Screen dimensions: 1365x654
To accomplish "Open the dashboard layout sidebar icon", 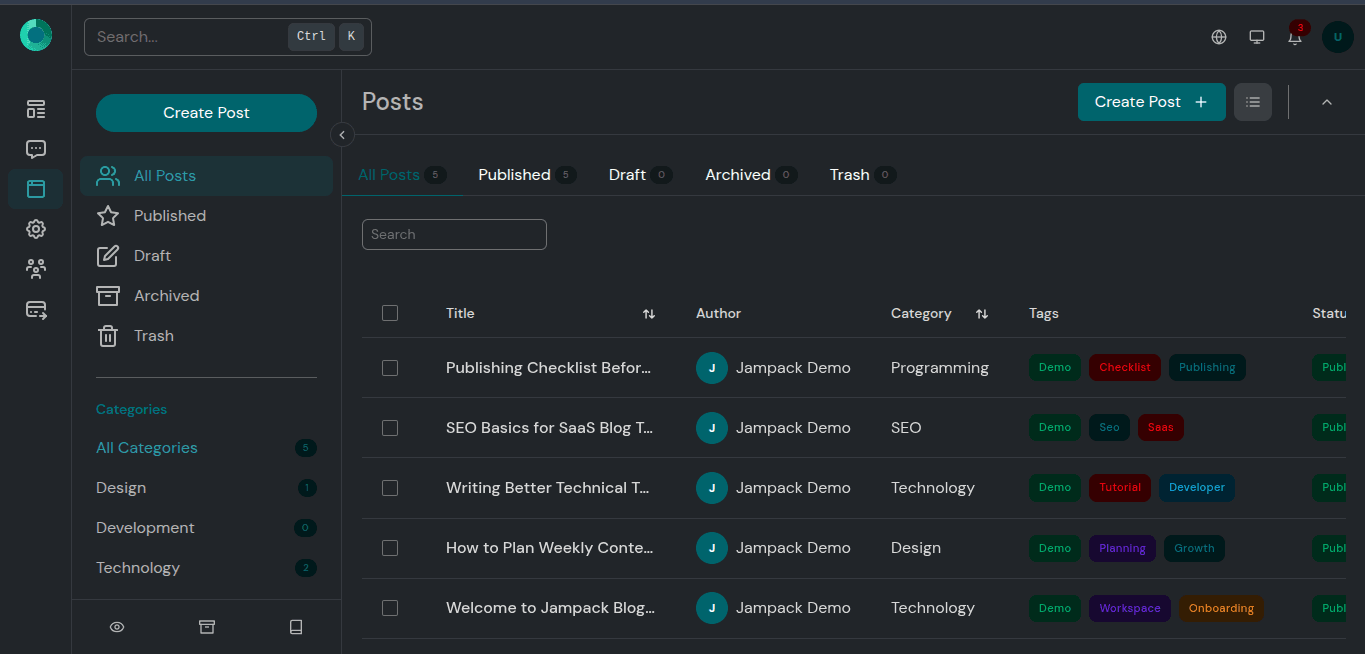I will point(36,109).
